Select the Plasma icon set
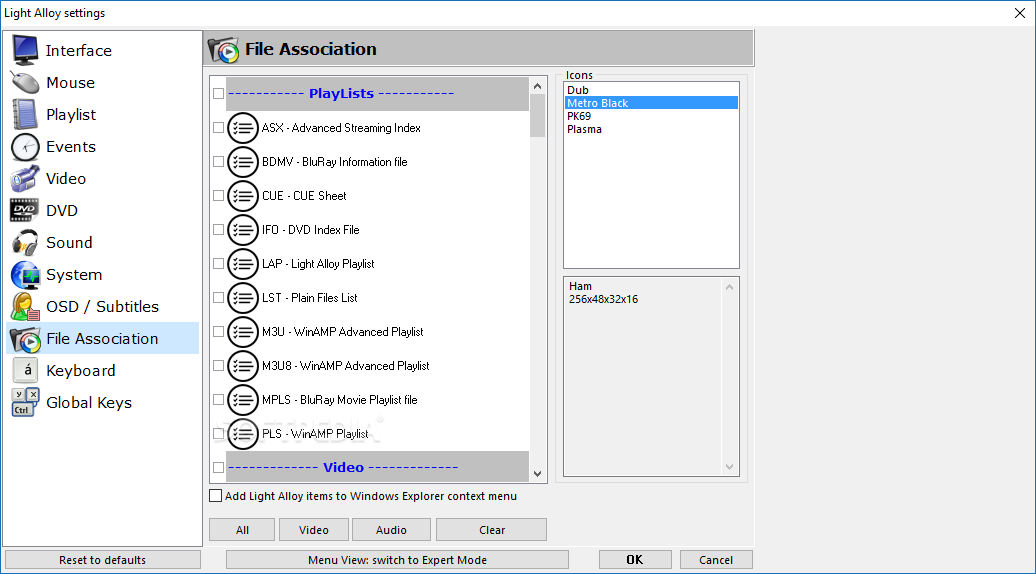The width and height of the screenshot is (1036, 574). [651, 129]
